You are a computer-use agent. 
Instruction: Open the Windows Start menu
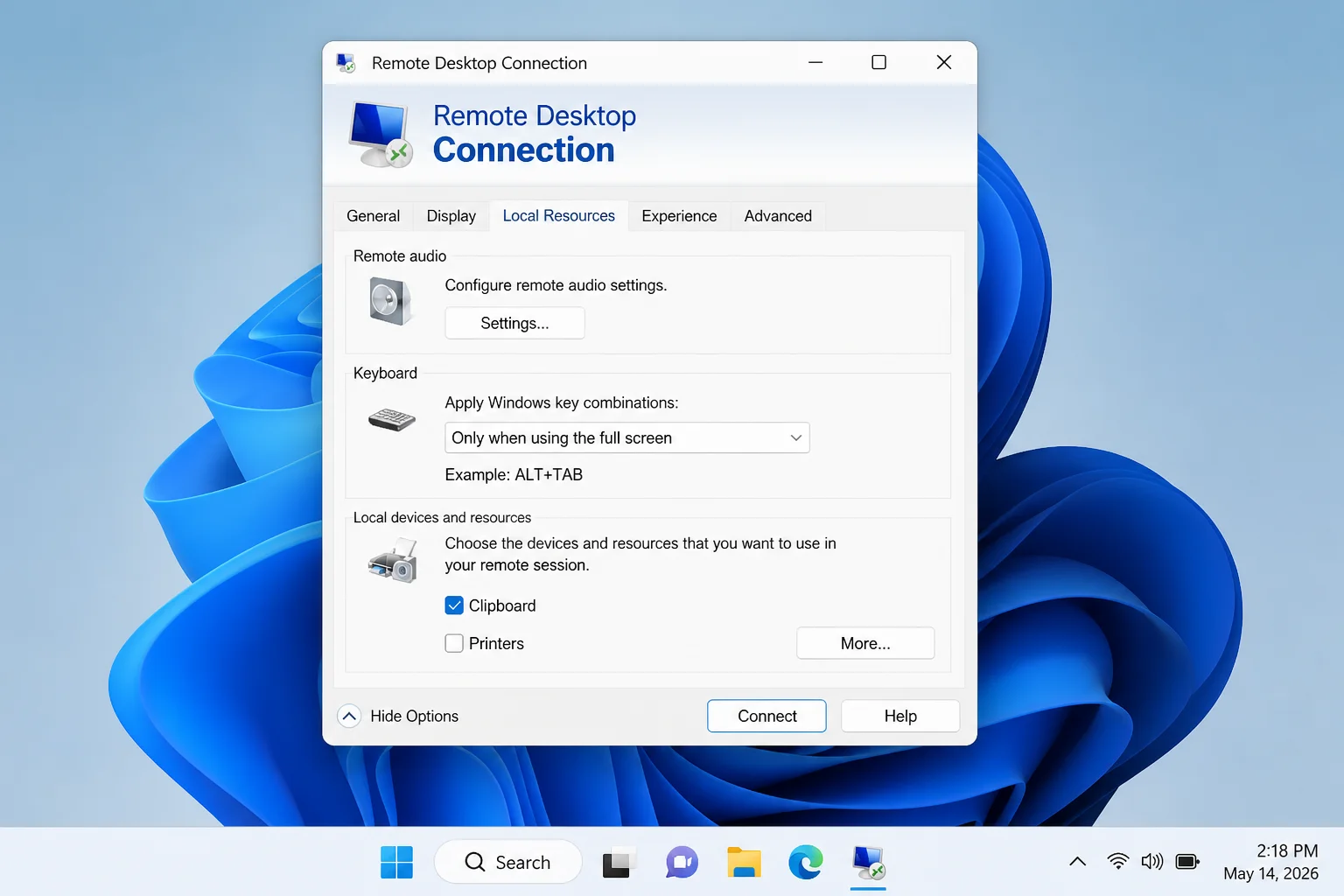tap(396, 863)
